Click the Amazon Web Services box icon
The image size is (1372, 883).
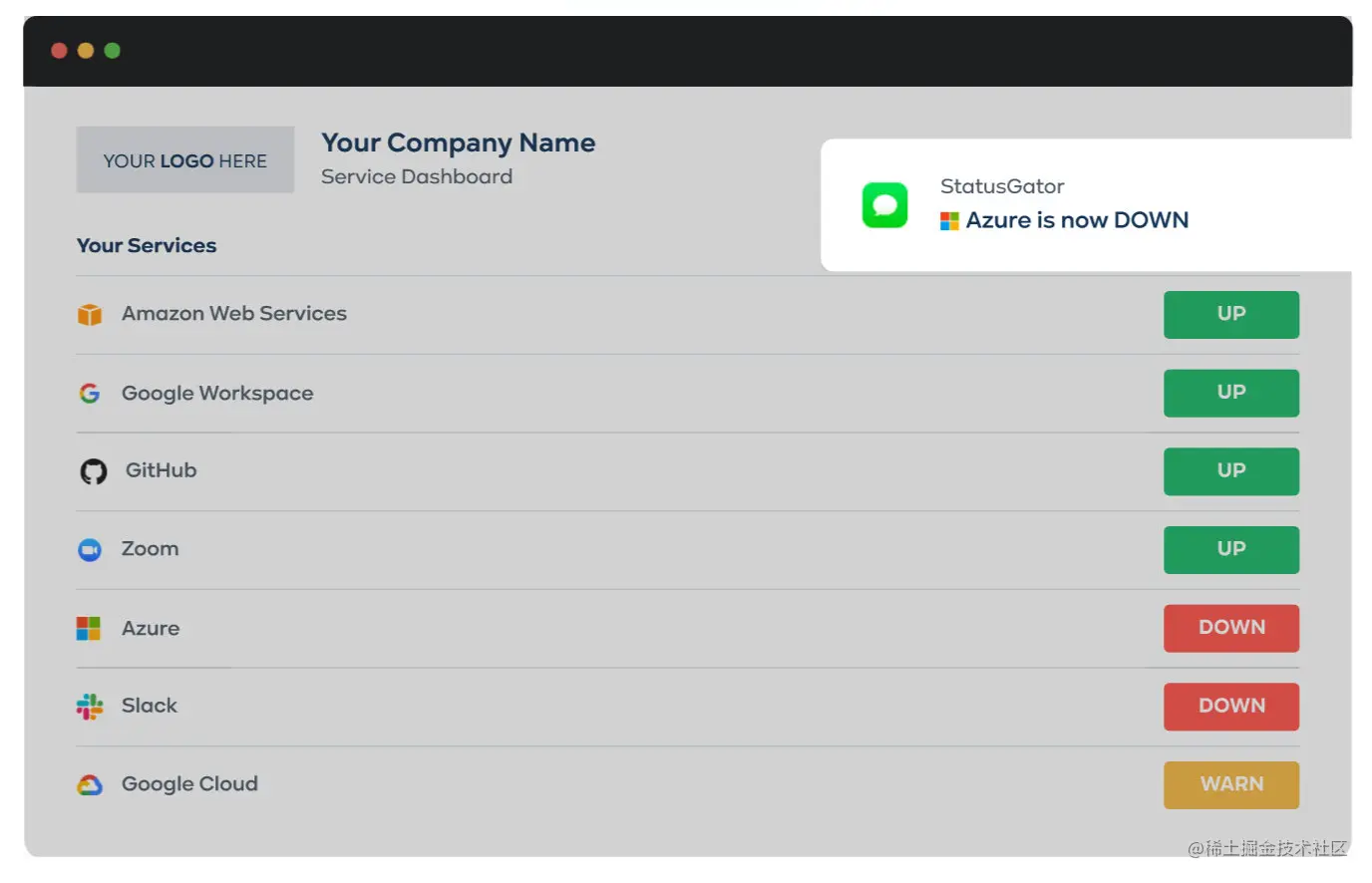click(90, 315)
